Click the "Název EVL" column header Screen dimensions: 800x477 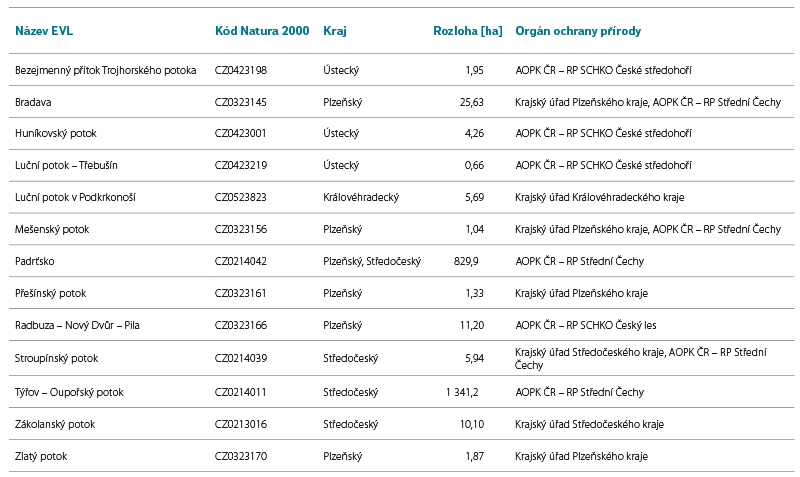[44, 31]
